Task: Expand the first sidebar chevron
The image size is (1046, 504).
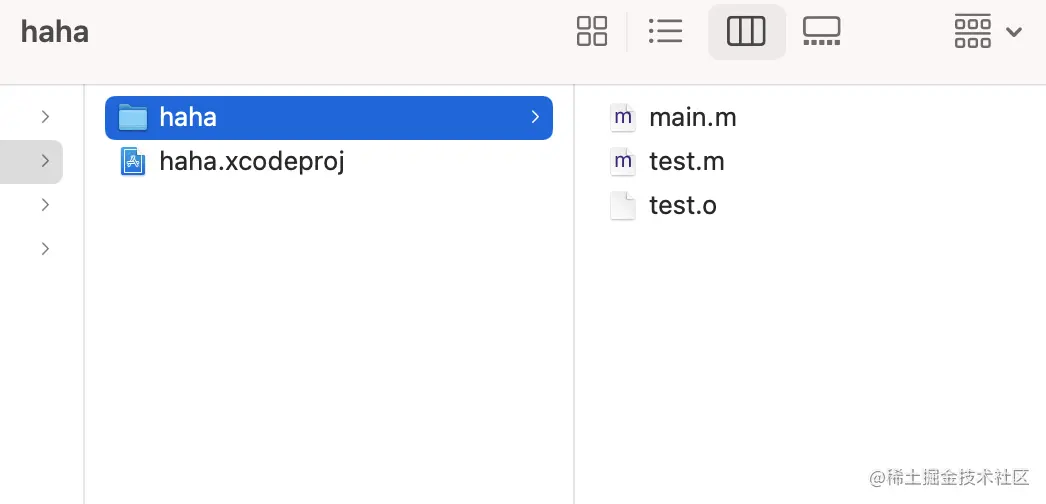Action: click(45, 117)
